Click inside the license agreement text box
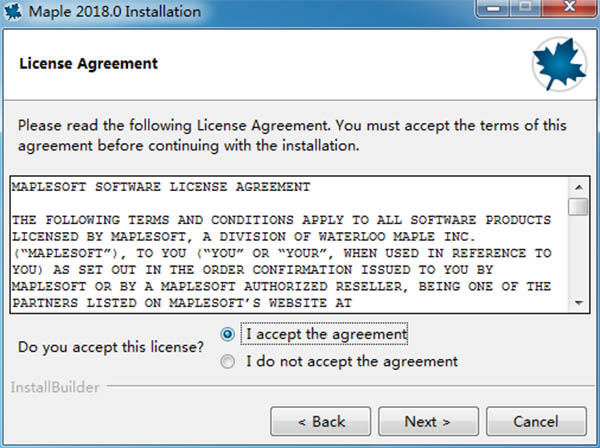Image resolution: width=600 pixels, height=448 pixels. point(290,245)
